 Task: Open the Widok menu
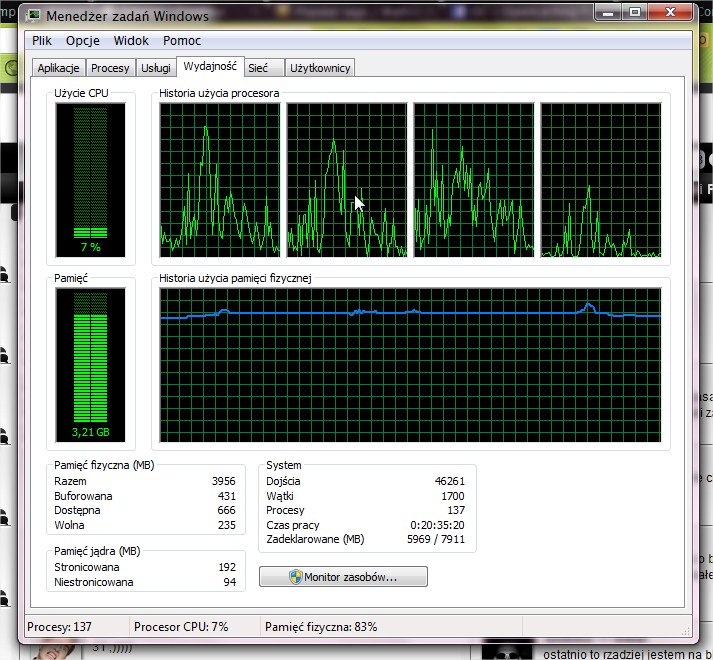(x=131, y=41)
